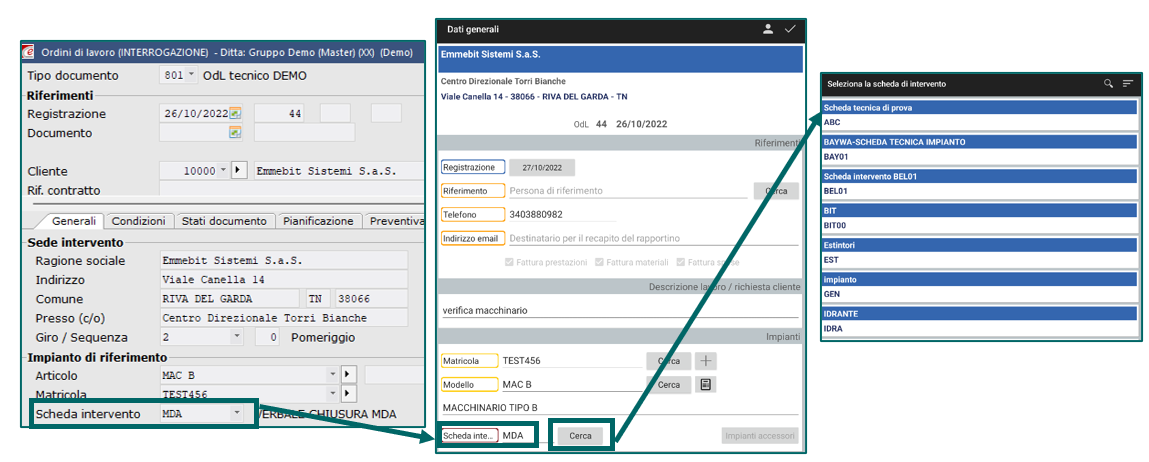This screenshot has width=1149, height=462.
Task: Click the Presso (c/o) Centro Direzionale field
Action: [x=283, y=318]
